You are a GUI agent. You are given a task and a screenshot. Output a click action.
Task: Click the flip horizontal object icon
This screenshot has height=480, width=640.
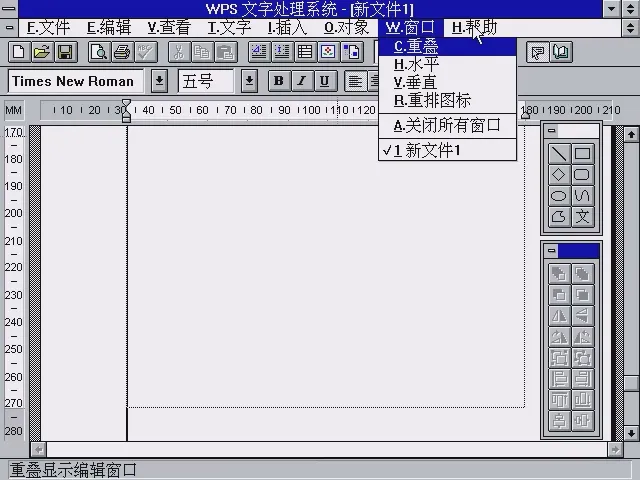click(x=559, y=316)
